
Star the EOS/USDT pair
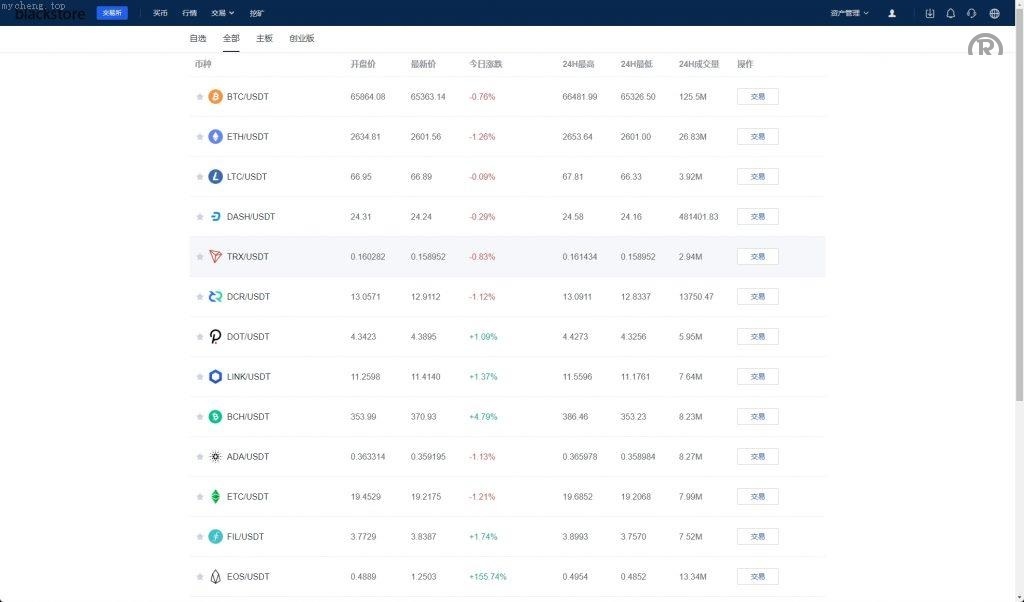[x=200, y=577]
